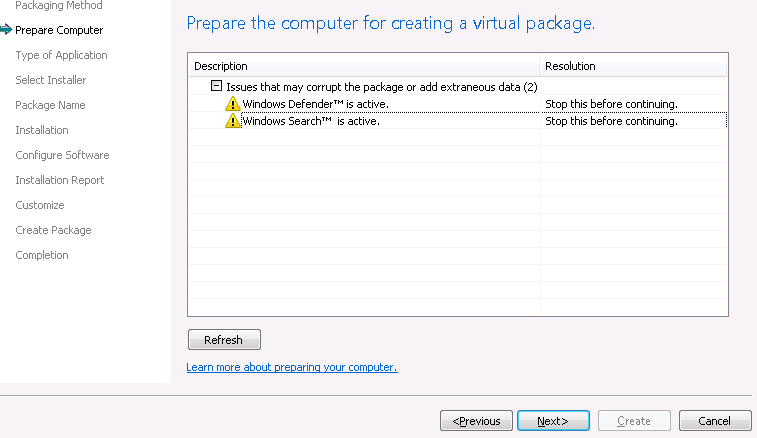The height and width of the screenshot is (438, 757).
Task: Select the Windows Search is active row
Action: coord(311,122)
